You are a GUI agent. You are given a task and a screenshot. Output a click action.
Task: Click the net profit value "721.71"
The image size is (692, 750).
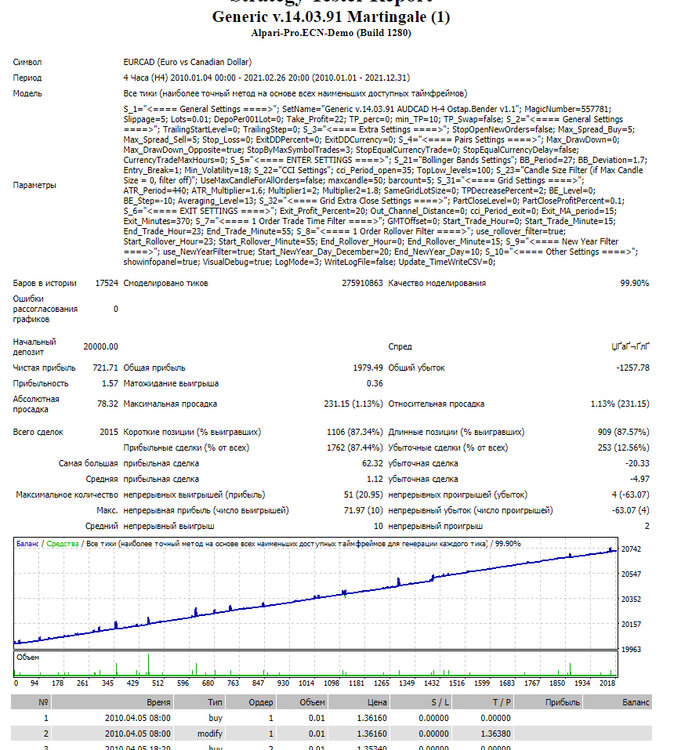105,368
